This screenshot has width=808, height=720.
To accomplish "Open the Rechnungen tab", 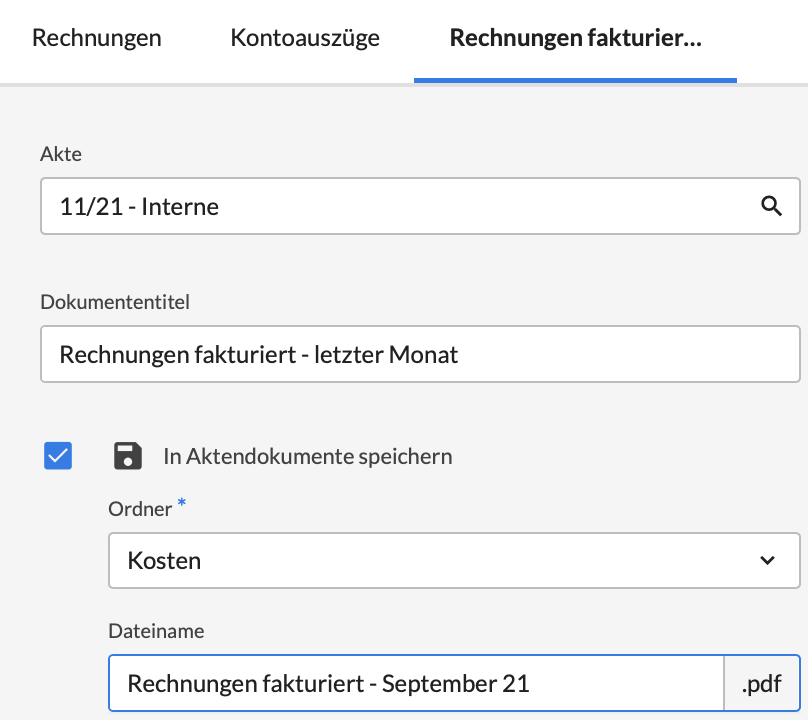I will (96, 38).
